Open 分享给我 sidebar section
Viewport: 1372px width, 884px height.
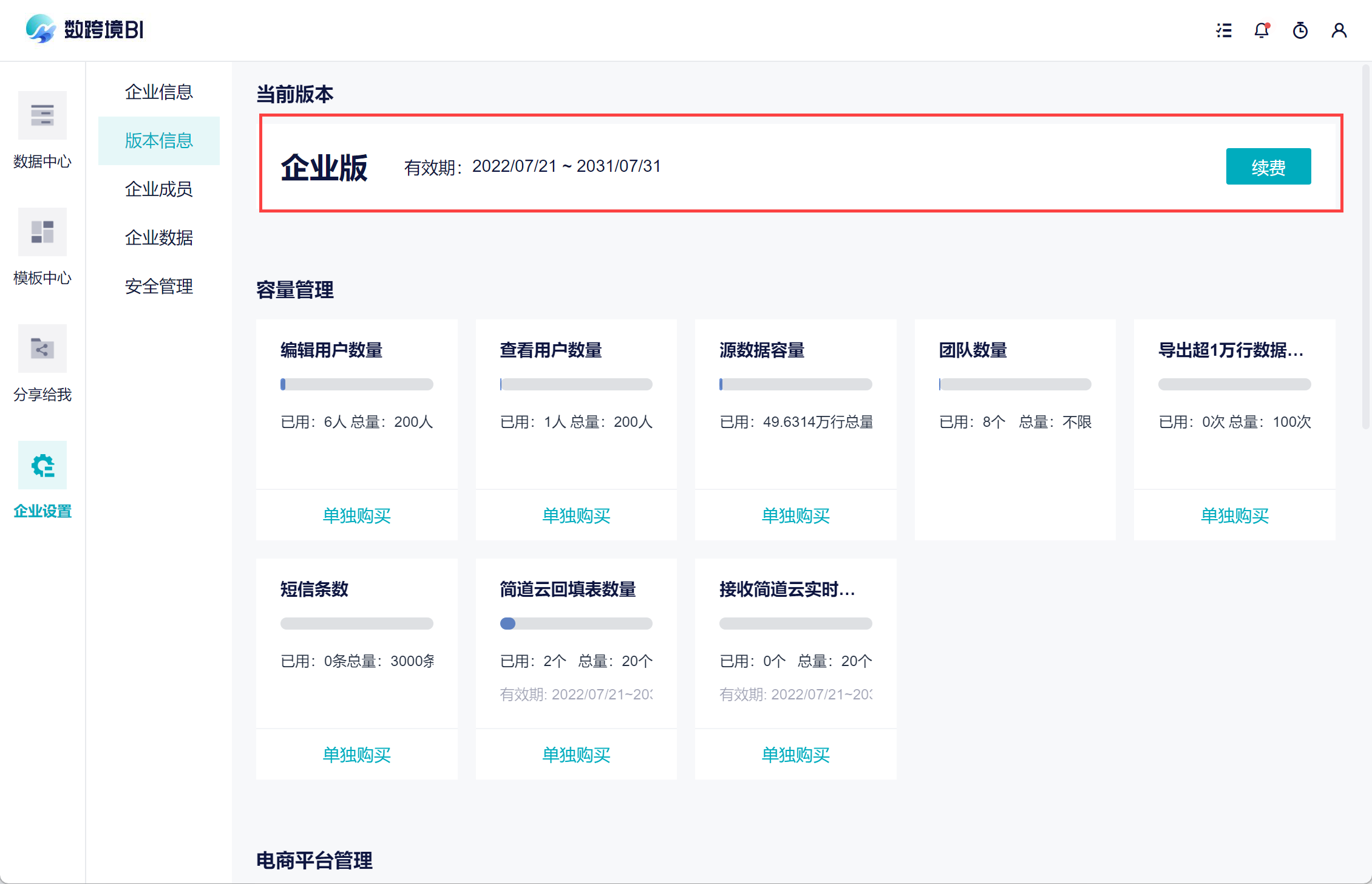click(42, 348)
